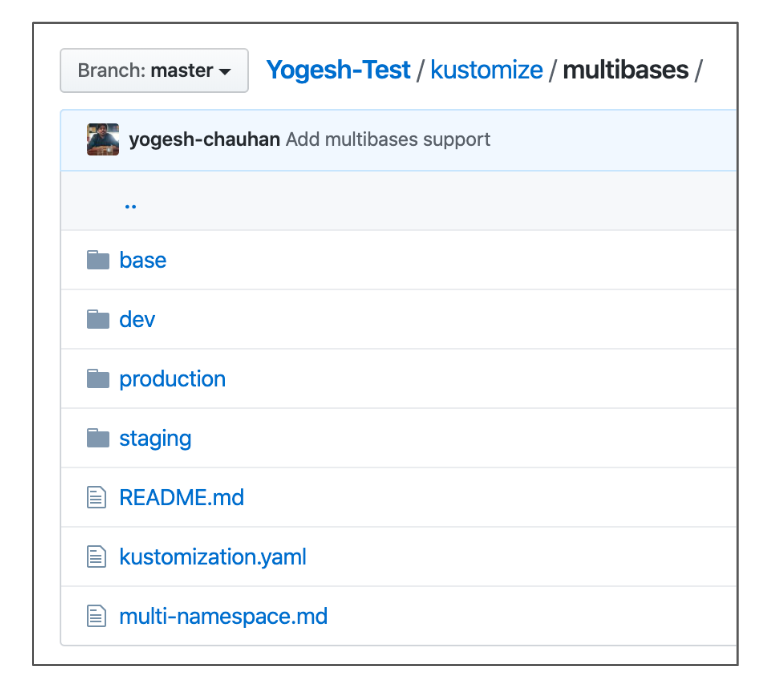Open the dev folder link
760x692 pixels.
pyautogui.click(x=137, y=320)
